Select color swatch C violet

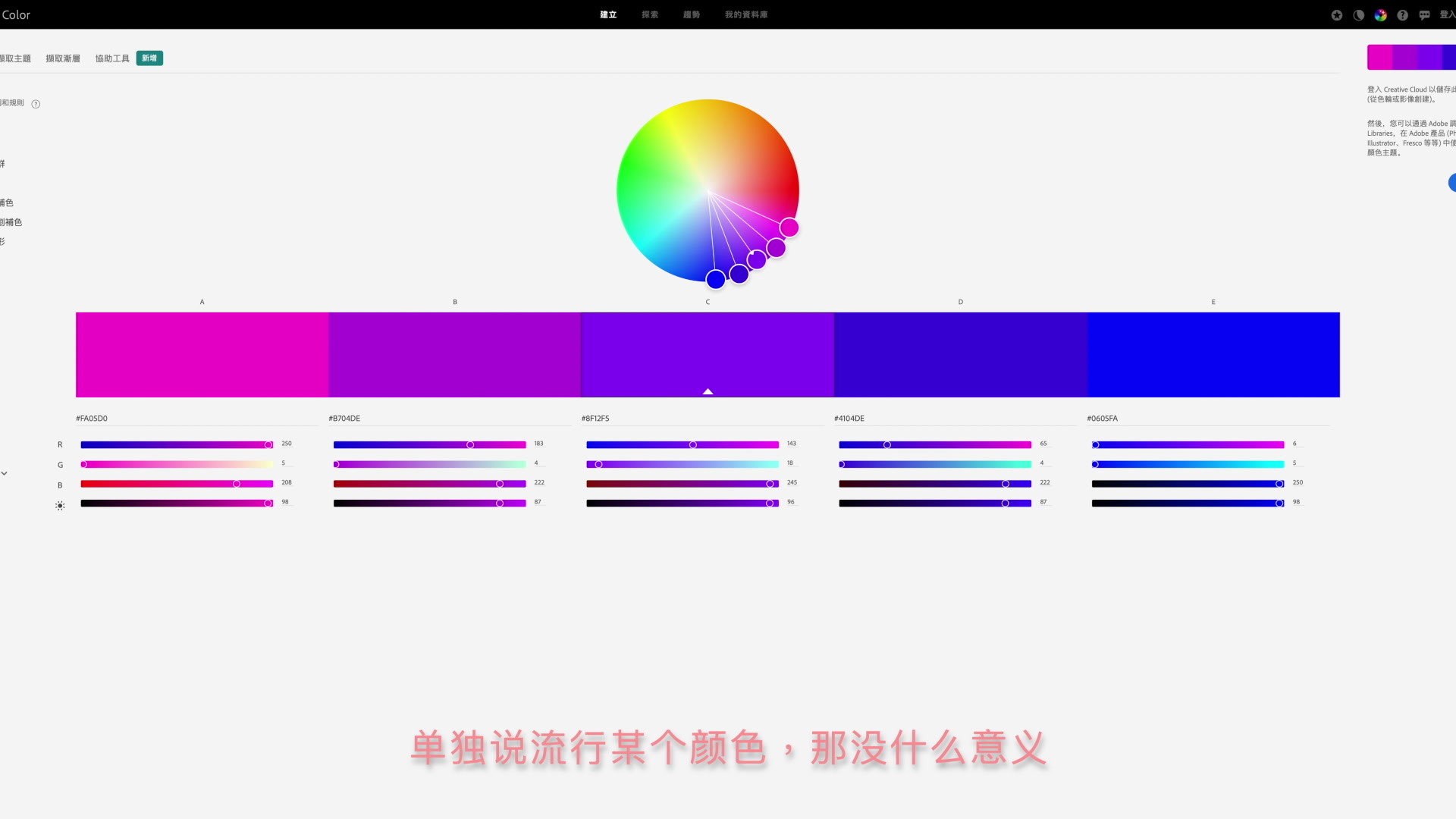click(x=708, y=354)
